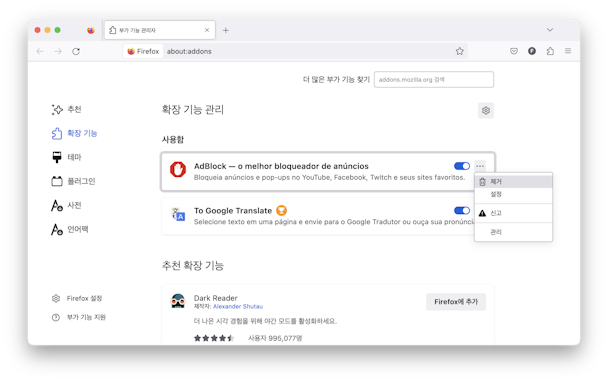Choose 관리 in AdBlock menu

pyautogui.click(x=513, y=232)
